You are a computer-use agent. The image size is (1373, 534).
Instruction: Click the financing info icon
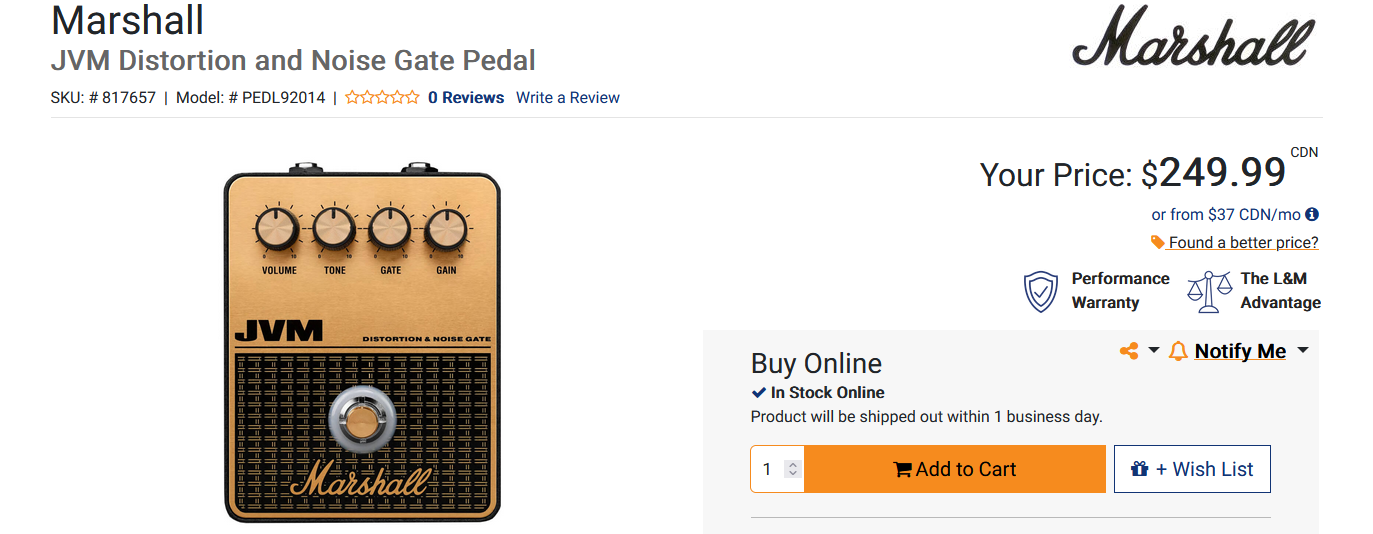[x=1312, y=214]
